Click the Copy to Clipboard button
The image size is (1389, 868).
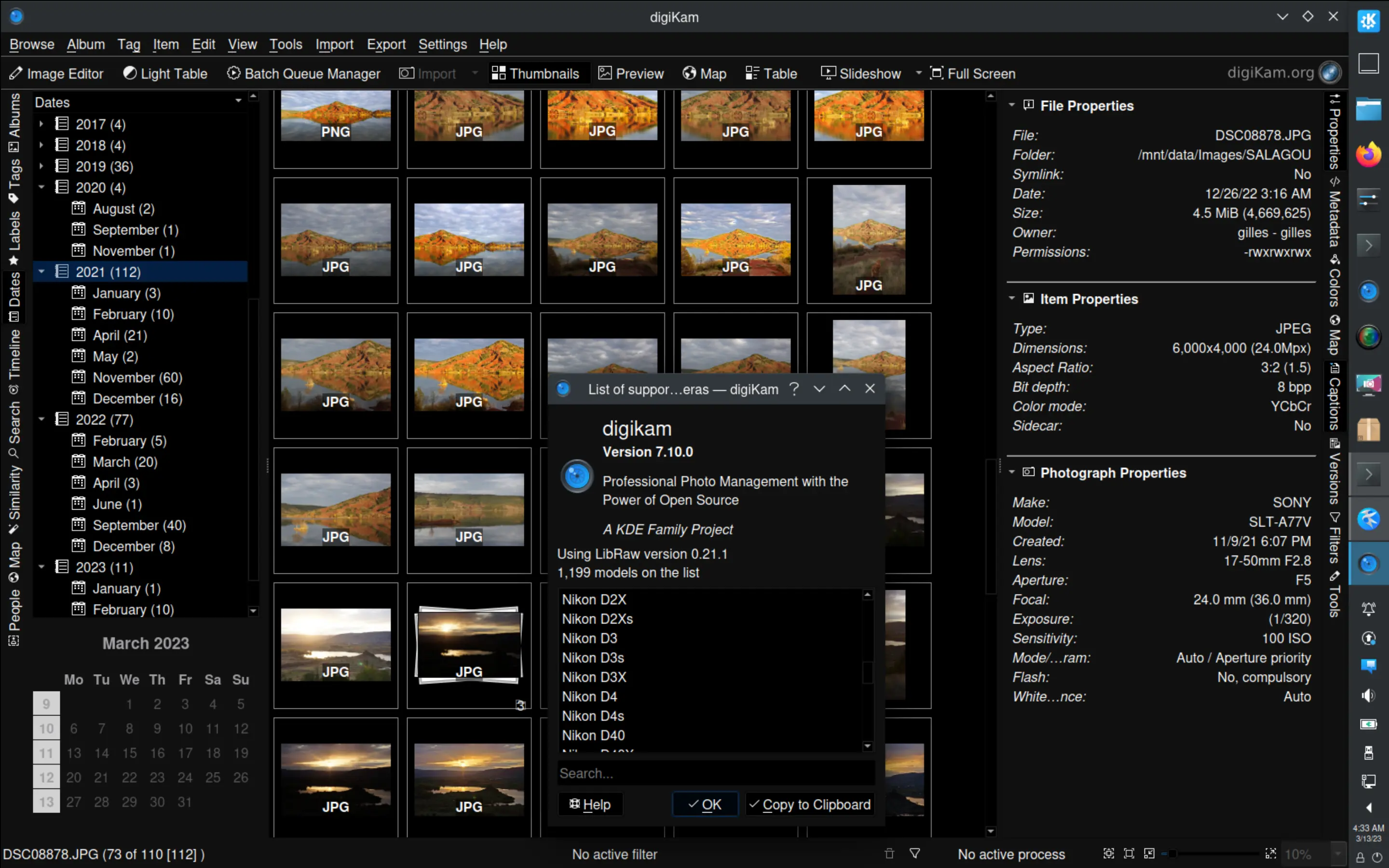809,804
